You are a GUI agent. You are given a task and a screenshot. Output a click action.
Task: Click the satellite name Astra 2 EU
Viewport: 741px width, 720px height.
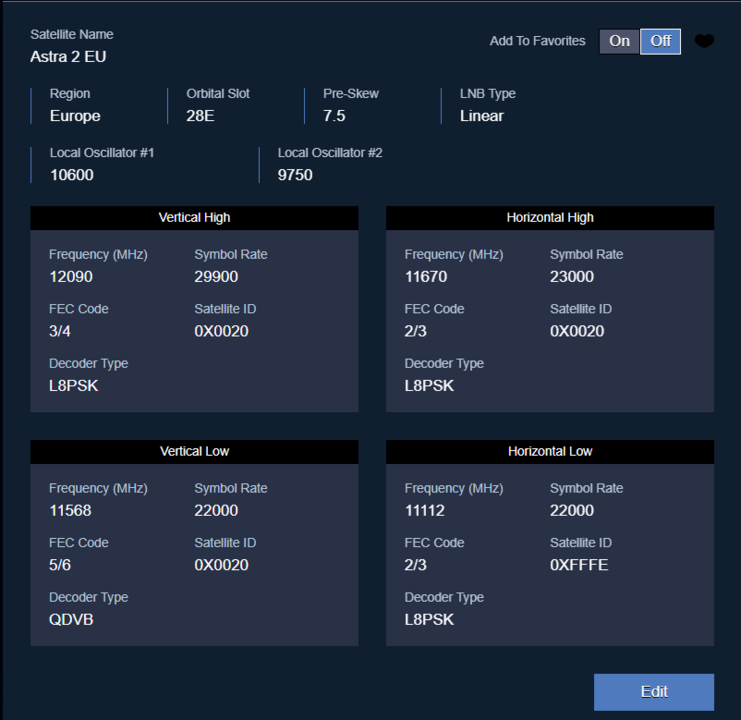click(x=68, y=57)
